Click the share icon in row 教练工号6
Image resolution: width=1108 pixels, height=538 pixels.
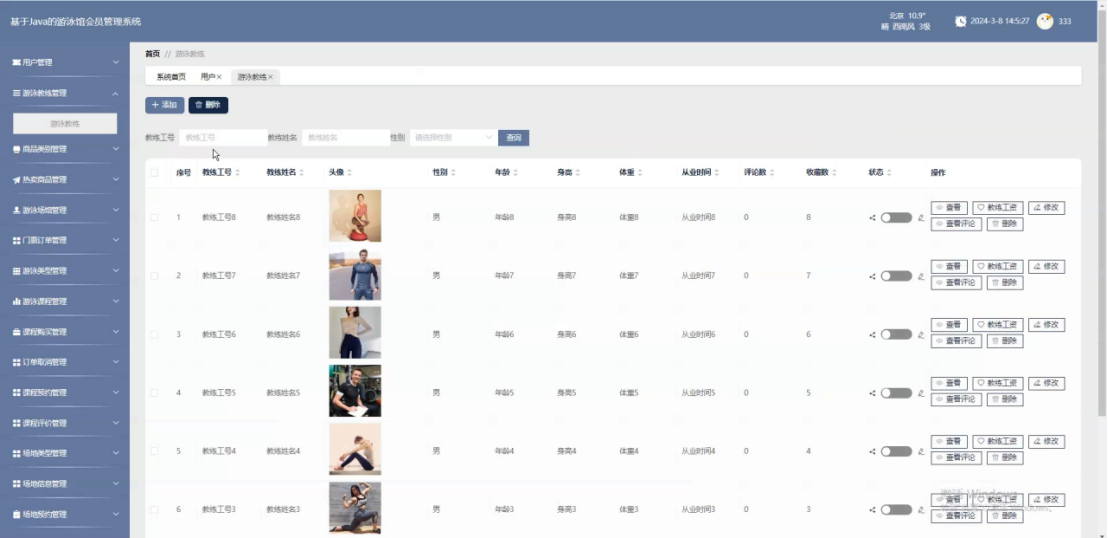click(x=872, y=335)
